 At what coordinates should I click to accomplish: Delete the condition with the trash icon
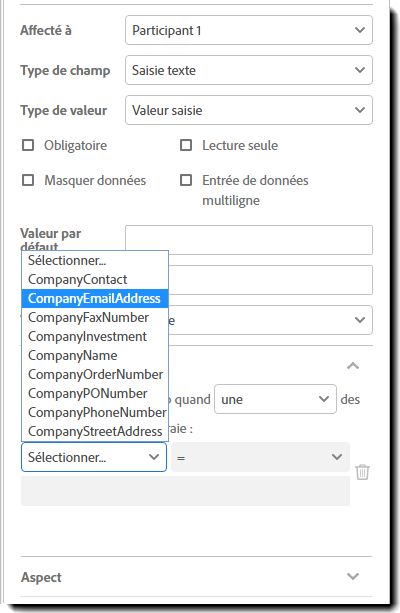[362, 472]
